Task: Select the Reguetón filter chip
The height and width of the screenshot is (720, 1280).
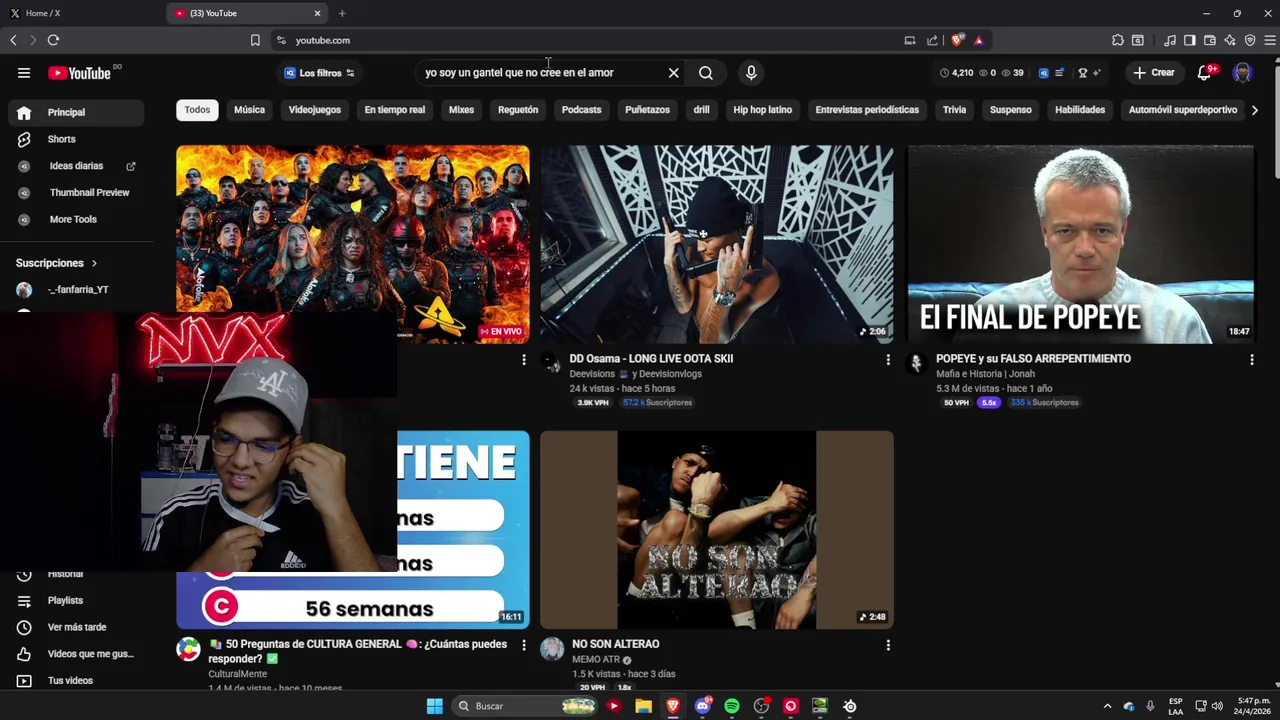Action: click(x=518, y=110)
